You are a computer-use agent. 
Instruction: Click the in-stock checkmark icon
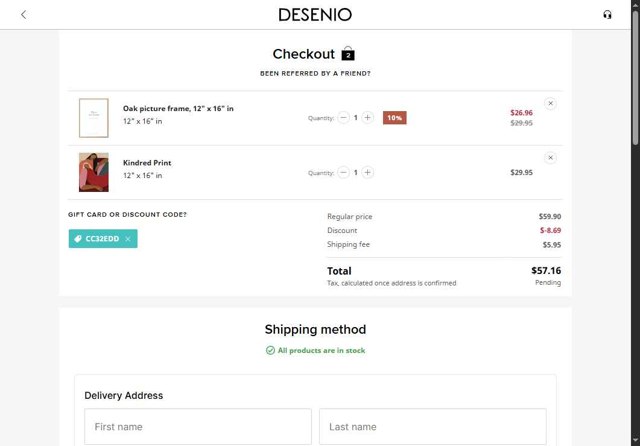pyautogui.click(x=270, y=350)
